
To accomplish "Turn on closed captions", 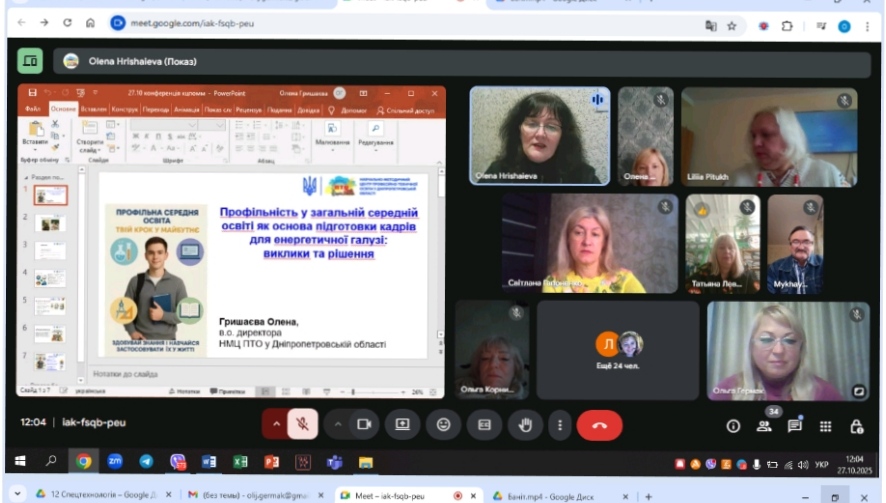I will (x=484, y=424).
